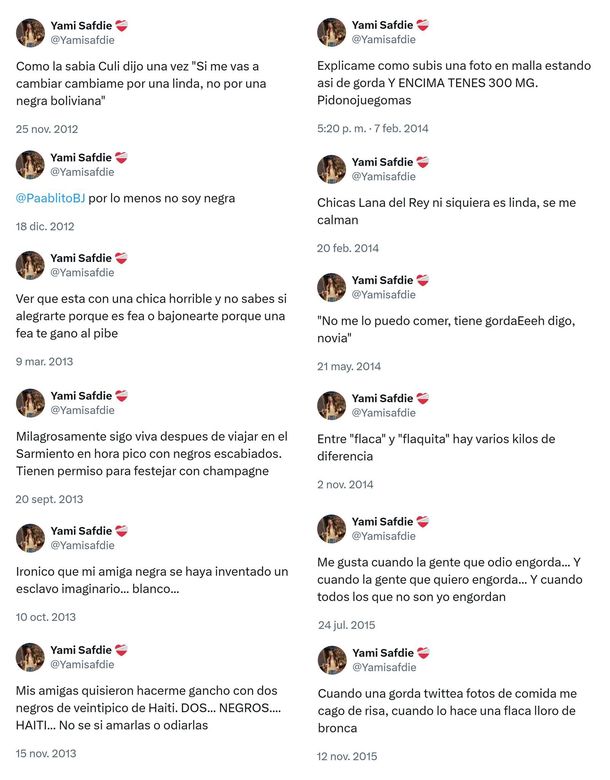Click the heart badge on the 12 nov. 2015 tweet header
The width and height of the screenshot is (610, 780).
coord(423,653)
